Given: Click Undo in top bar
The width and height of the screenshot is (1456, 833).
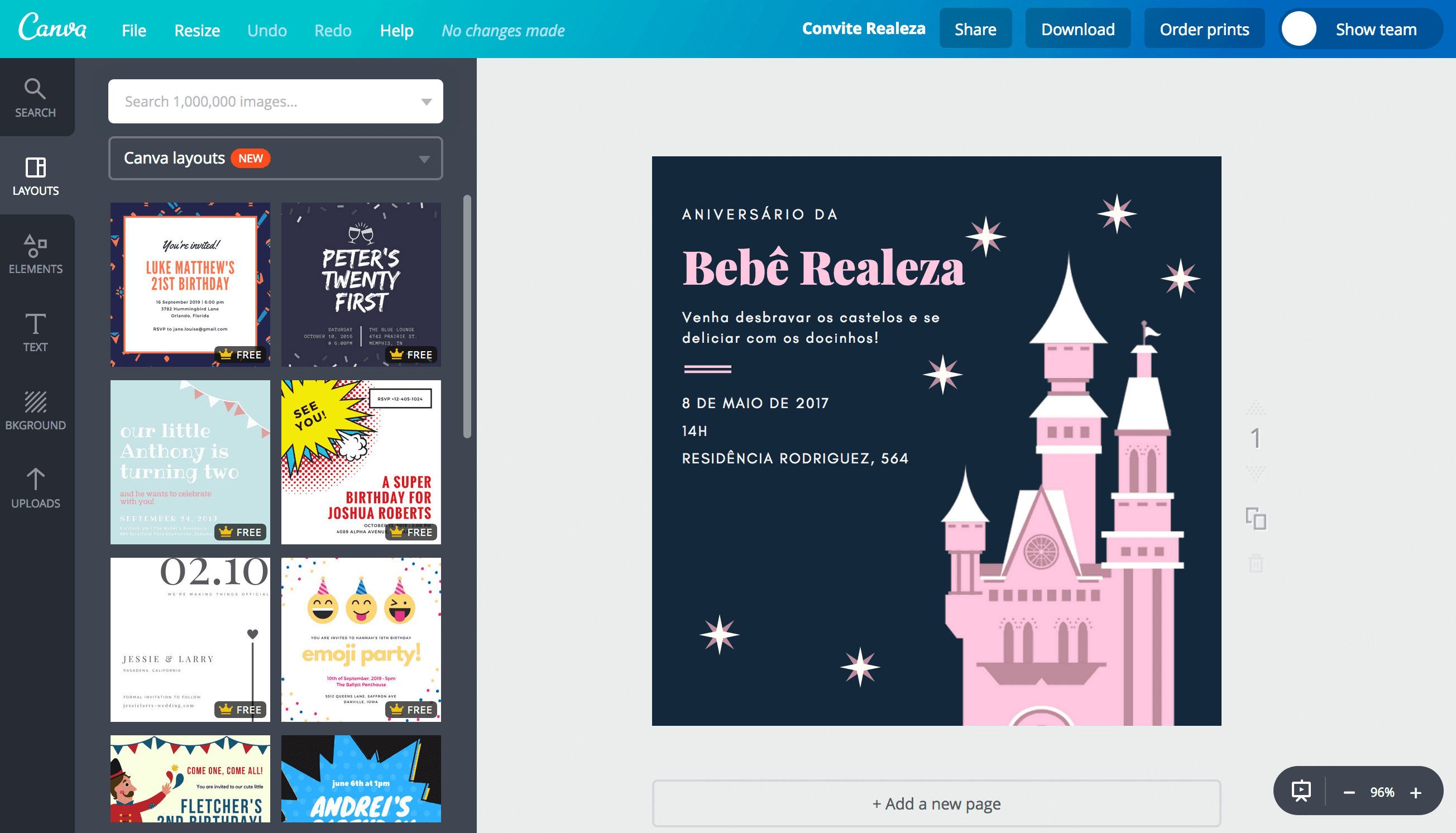Looking at the screenshot, I should point(267,30).
